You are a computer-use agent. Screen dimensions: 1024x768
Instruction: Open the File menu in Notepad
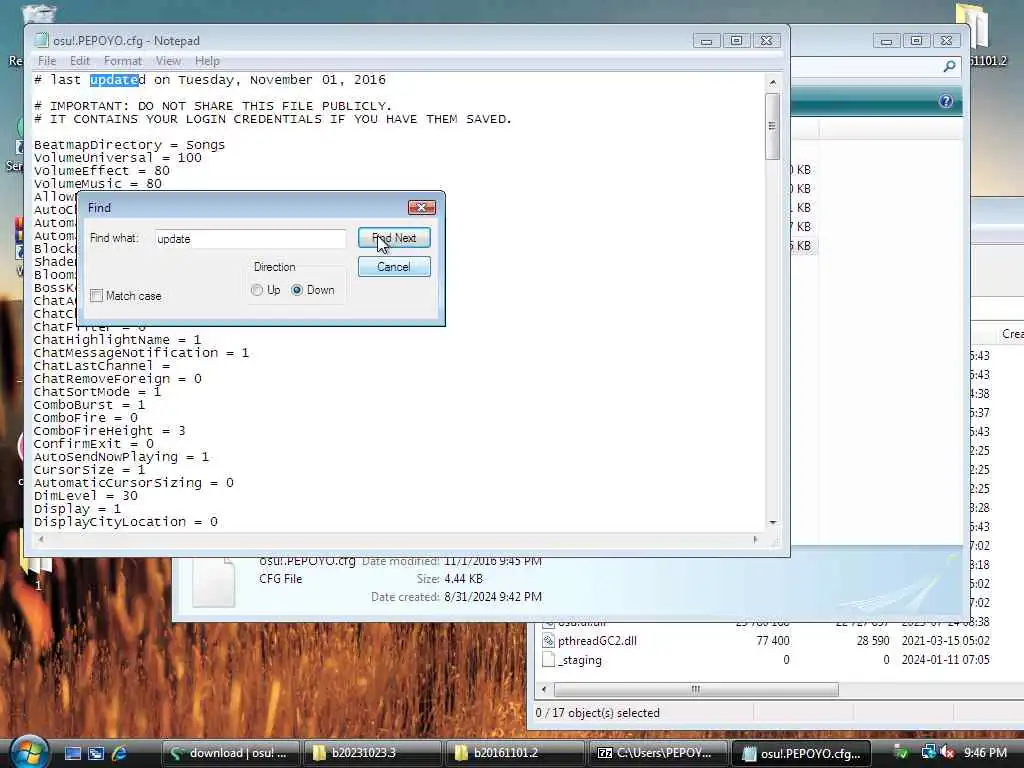46,61
